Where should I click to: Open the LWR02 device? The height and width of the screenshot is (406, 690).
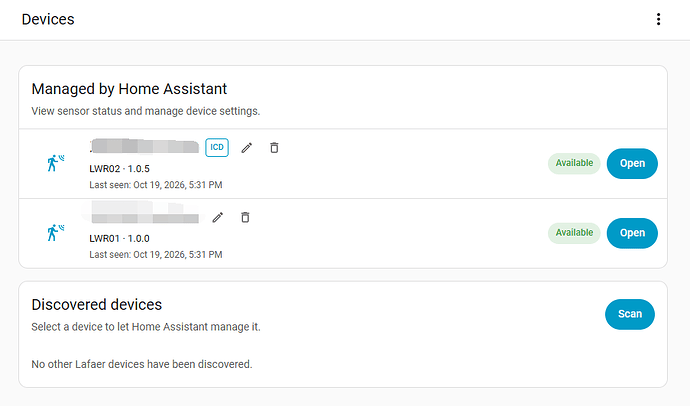tap(632, 163)
